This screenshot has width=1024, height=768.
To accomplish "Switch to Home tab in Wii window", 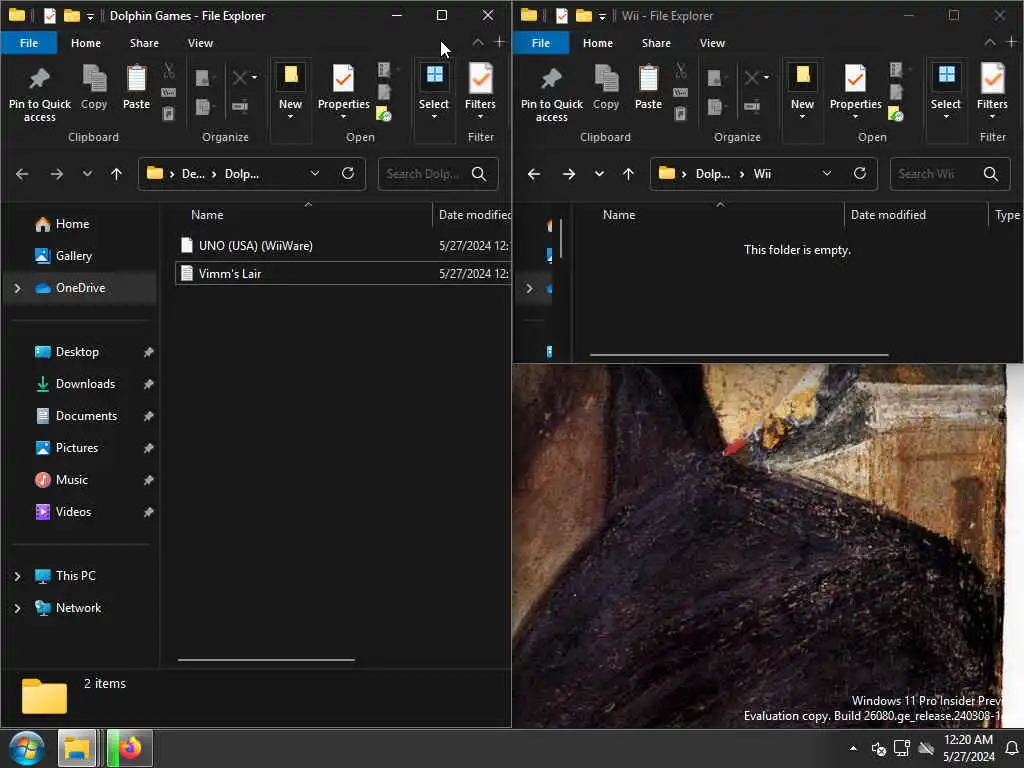I will (x=598, y=43).
